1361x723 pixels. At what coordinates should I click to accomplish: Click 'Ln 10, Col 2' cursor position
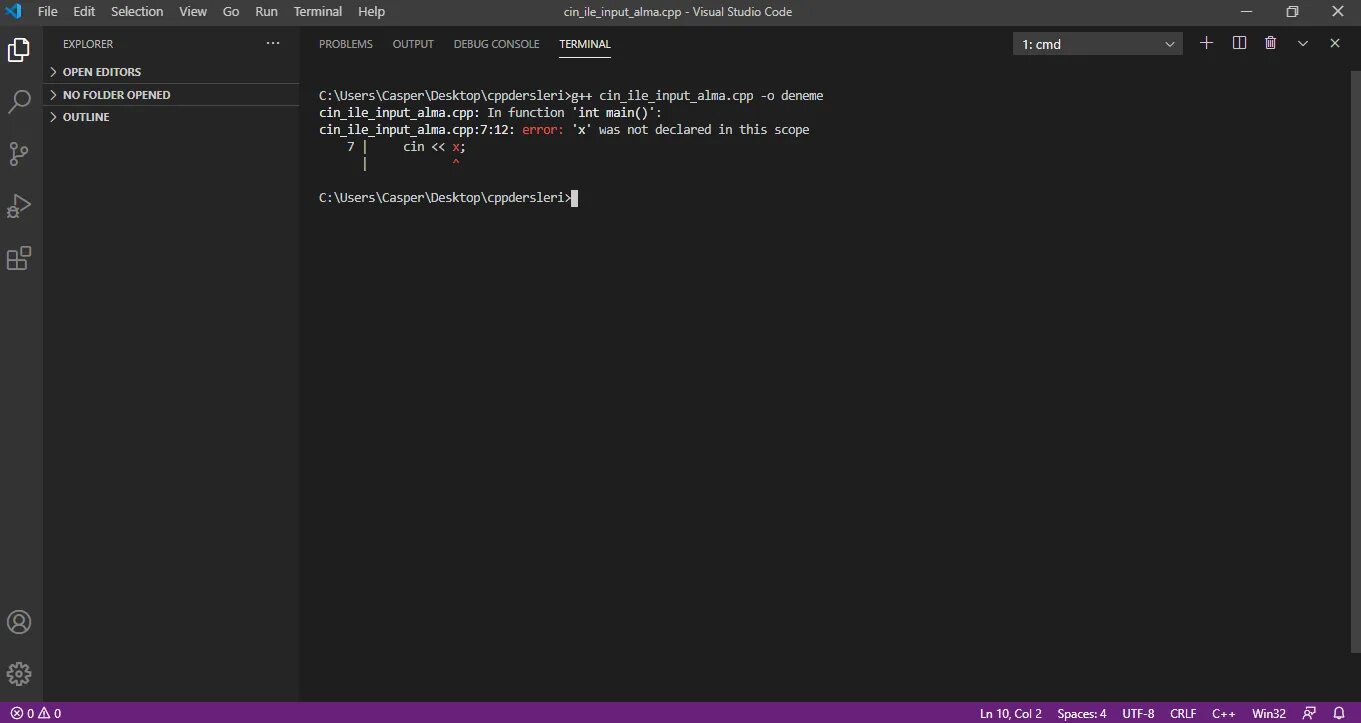[x=1011, y=713]
